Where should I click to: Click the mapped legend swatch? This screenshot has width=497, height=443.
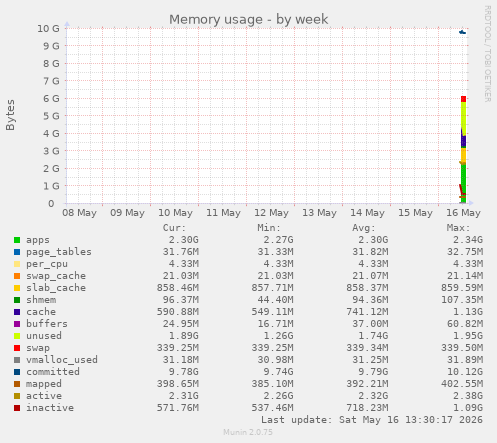coord(17,384)
